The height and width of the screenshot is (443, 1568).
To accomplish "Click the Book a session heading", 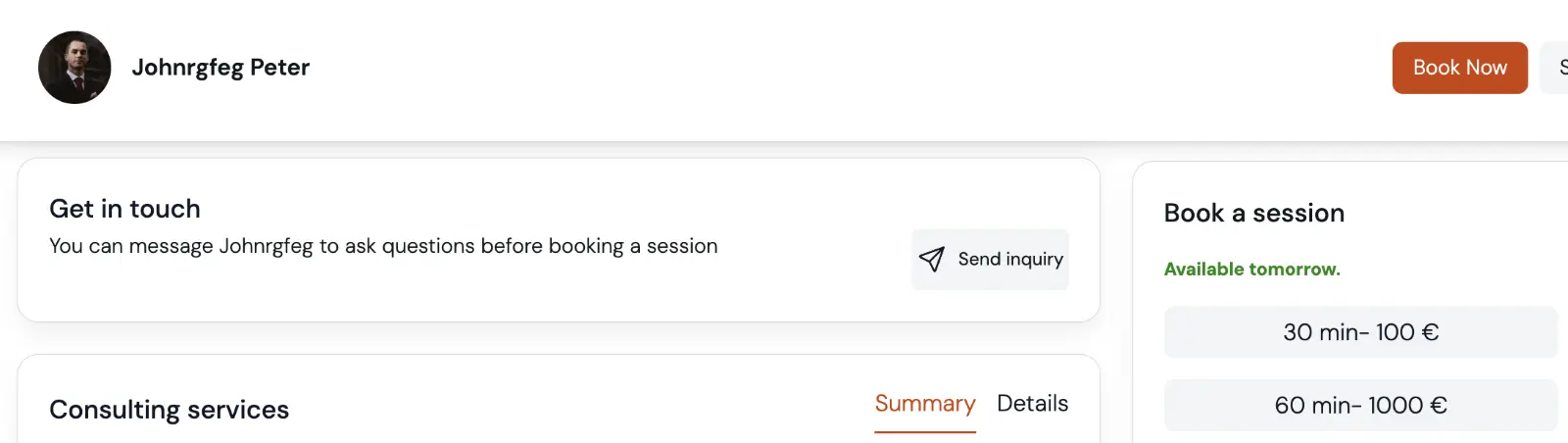I will coord(1253,213).
